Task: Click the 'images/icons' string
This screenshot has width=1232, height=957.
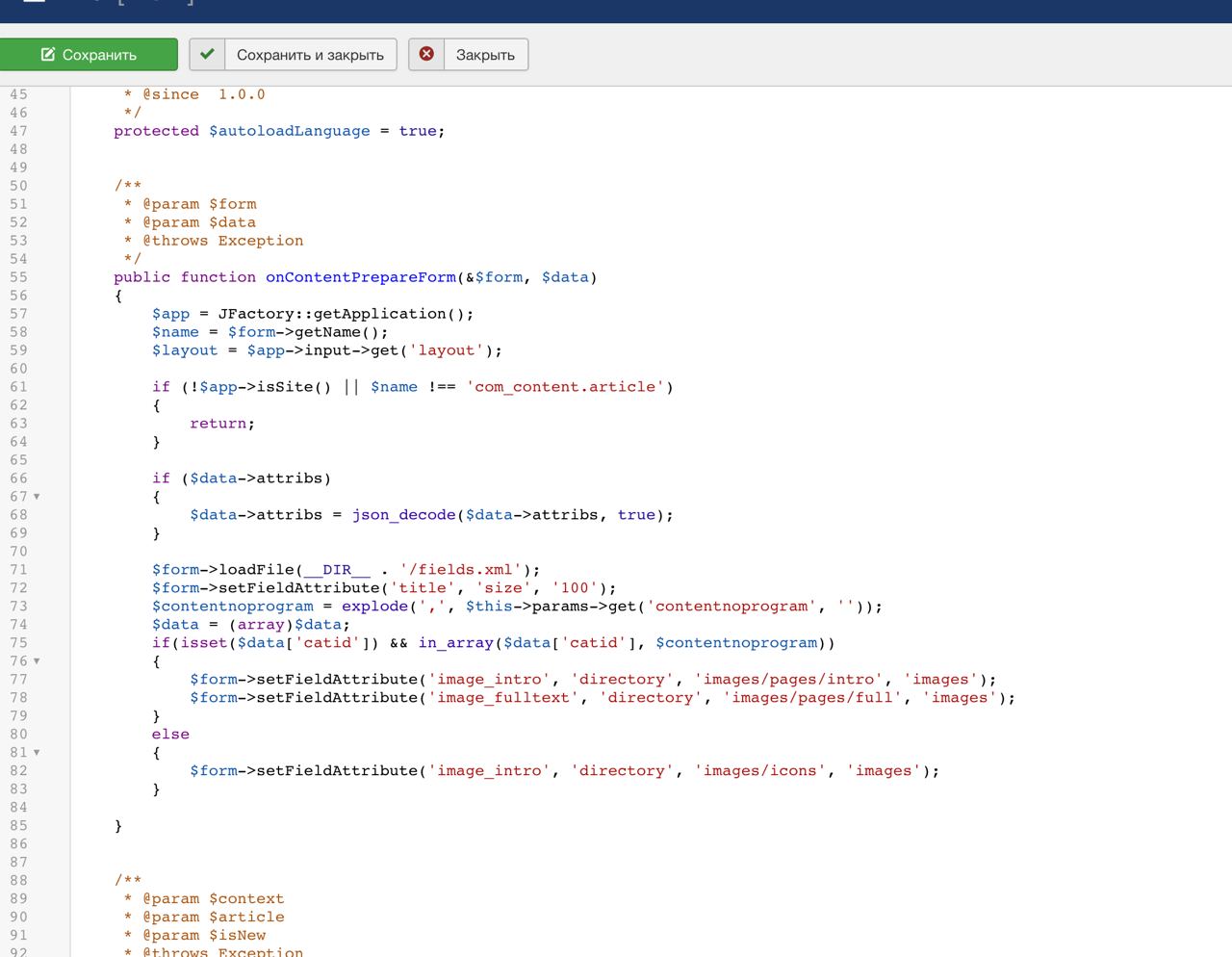Action: pyautogui.click(x=760, y=771)
